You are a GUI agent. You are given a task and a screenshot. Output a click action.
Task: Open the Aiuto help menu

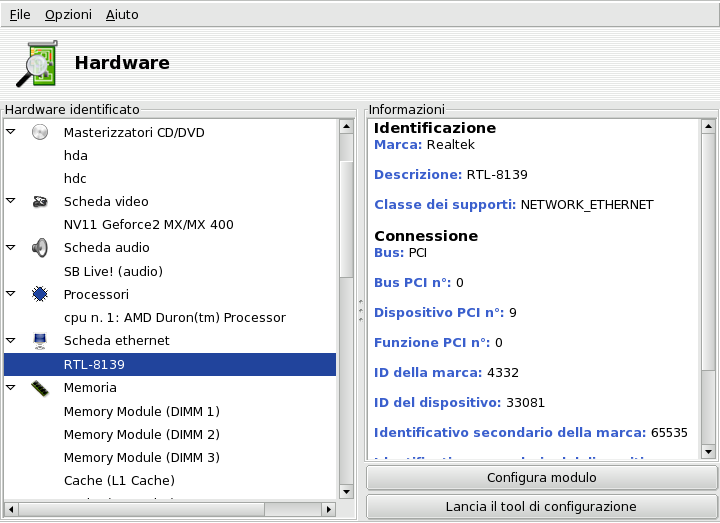pyautogui.click(x=122, y=15)
